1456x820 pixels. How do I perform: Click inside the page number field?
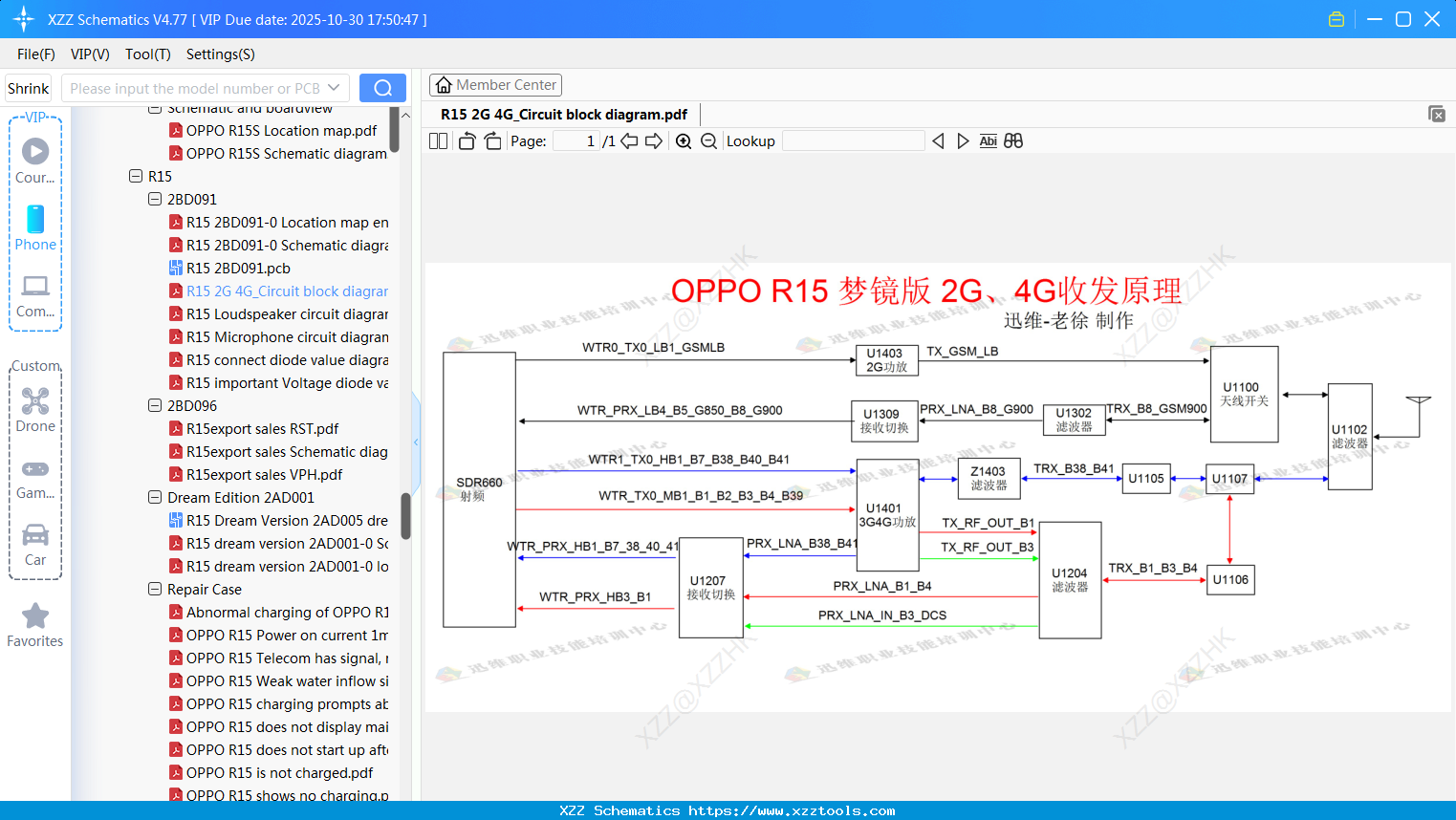[574, 140]
